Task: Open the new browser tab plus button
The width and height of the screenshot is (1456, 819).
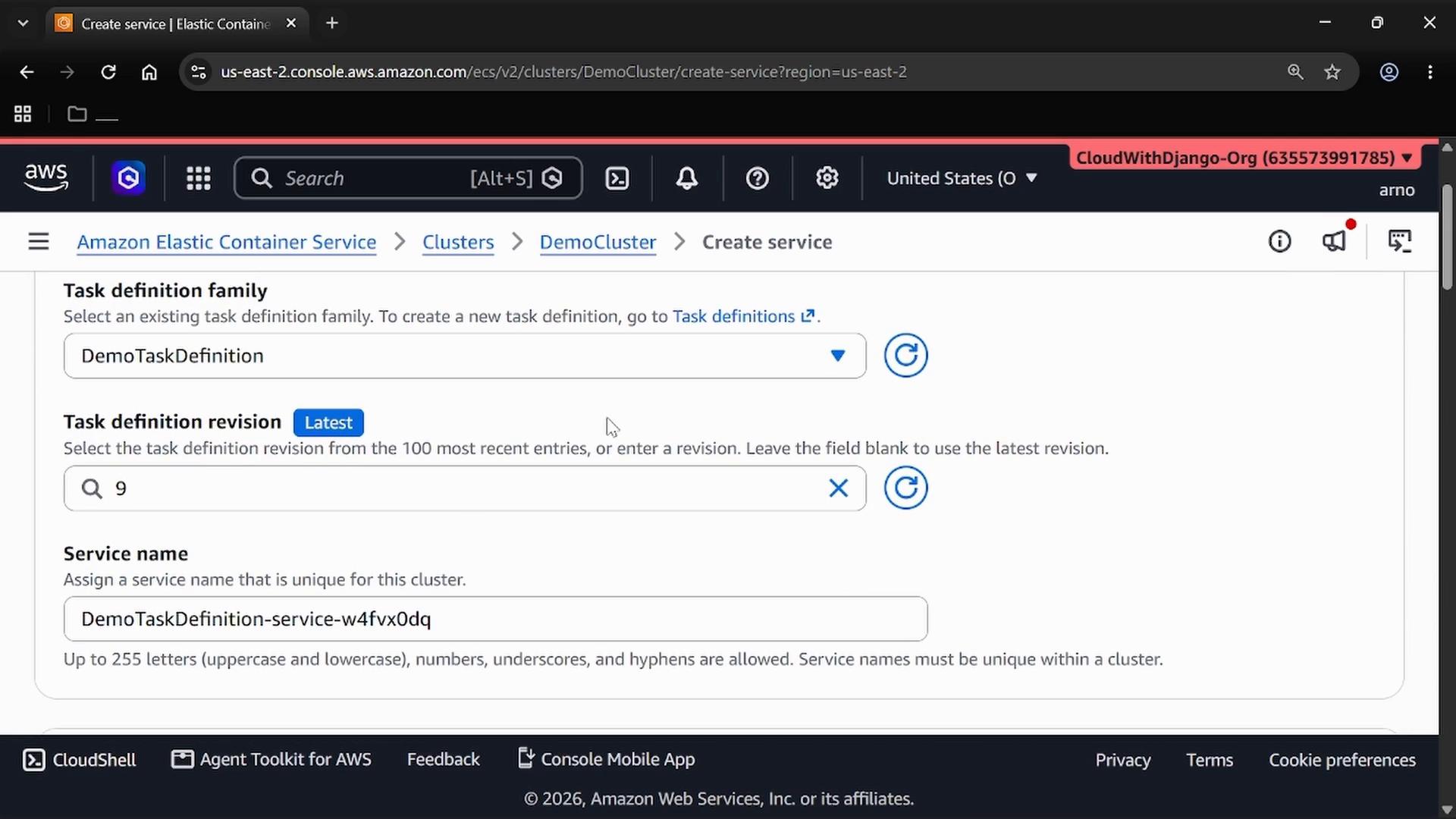Action: point(332,23)
